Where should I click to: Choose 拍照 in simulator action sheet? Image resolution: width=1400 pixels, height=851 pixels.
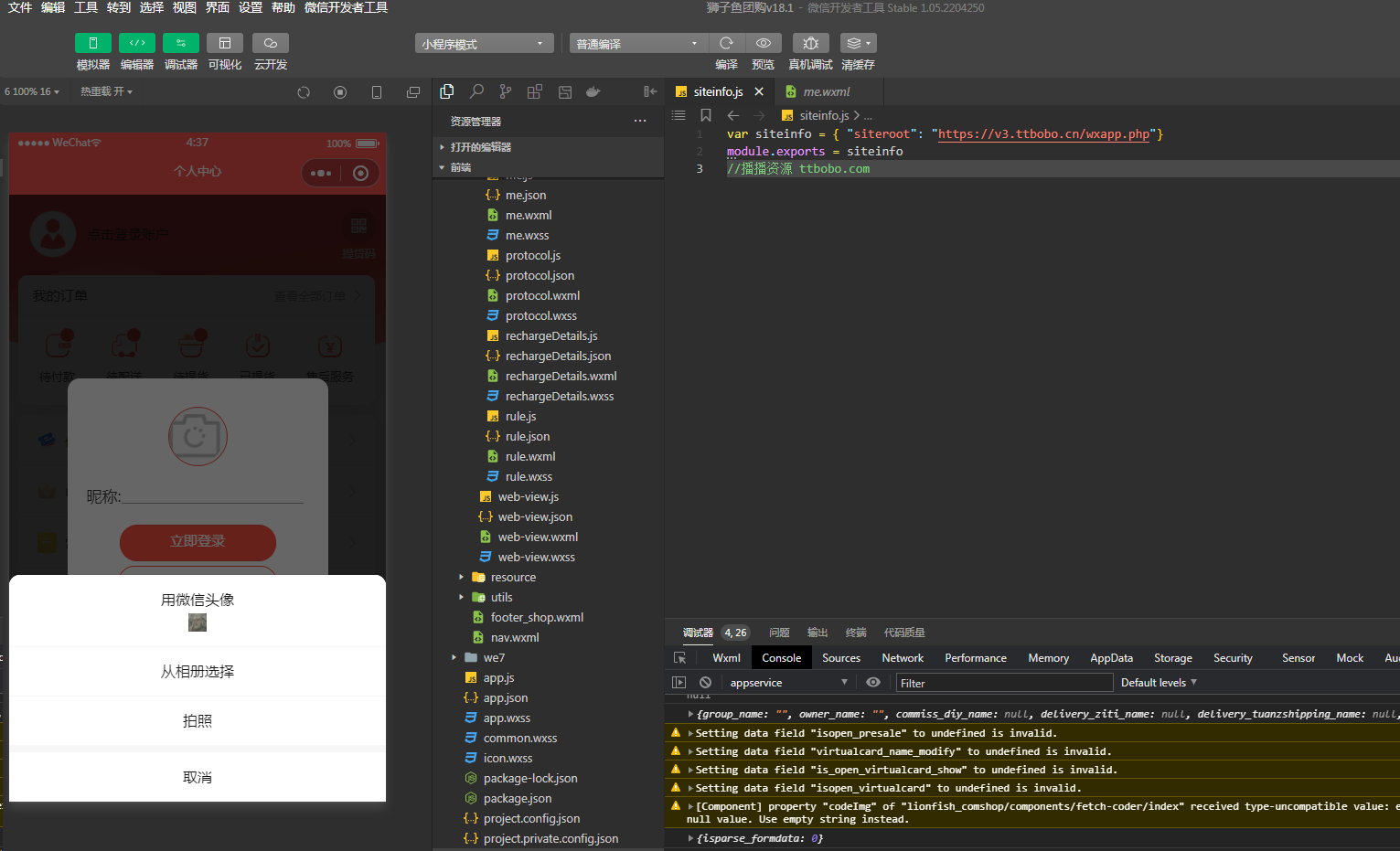198,720
